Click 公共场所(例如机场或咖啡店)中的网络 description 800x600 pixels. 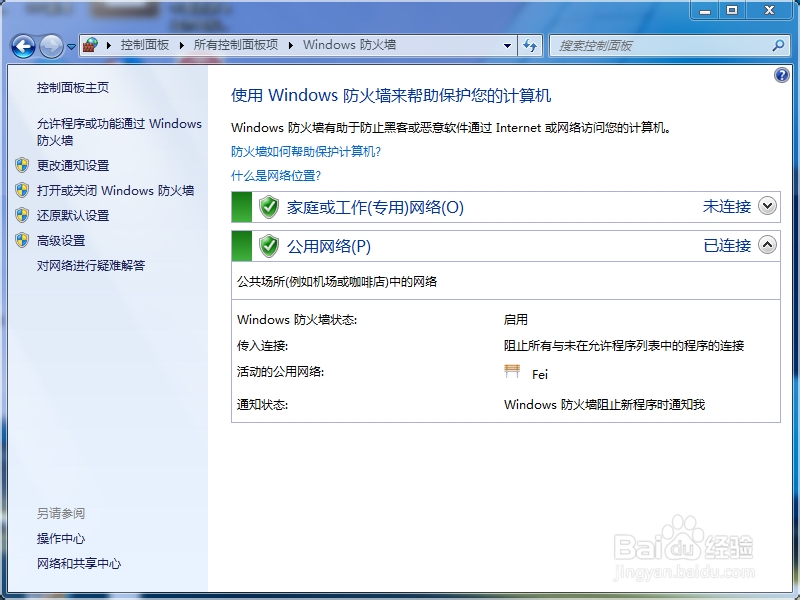337,282
